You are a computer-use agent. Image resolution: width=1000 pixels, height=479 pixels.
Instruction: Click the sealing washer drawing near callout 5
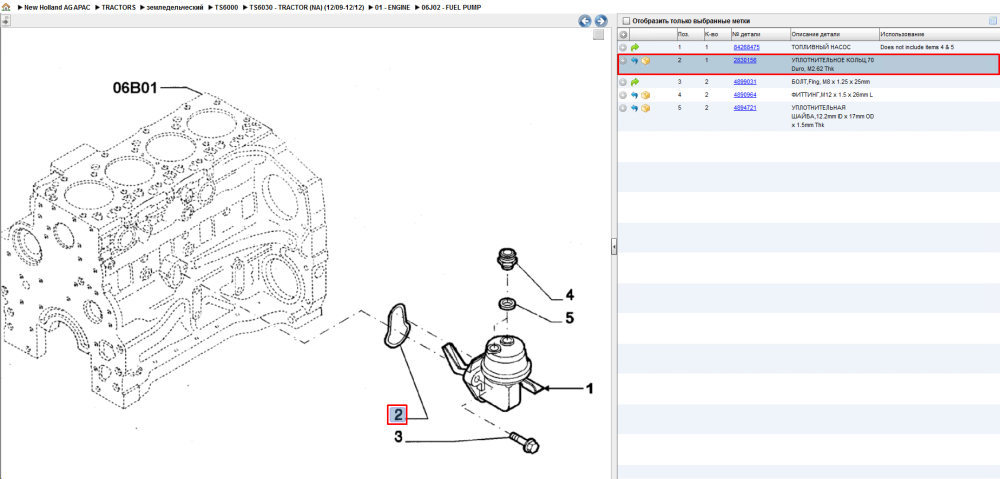pos(507,304)
